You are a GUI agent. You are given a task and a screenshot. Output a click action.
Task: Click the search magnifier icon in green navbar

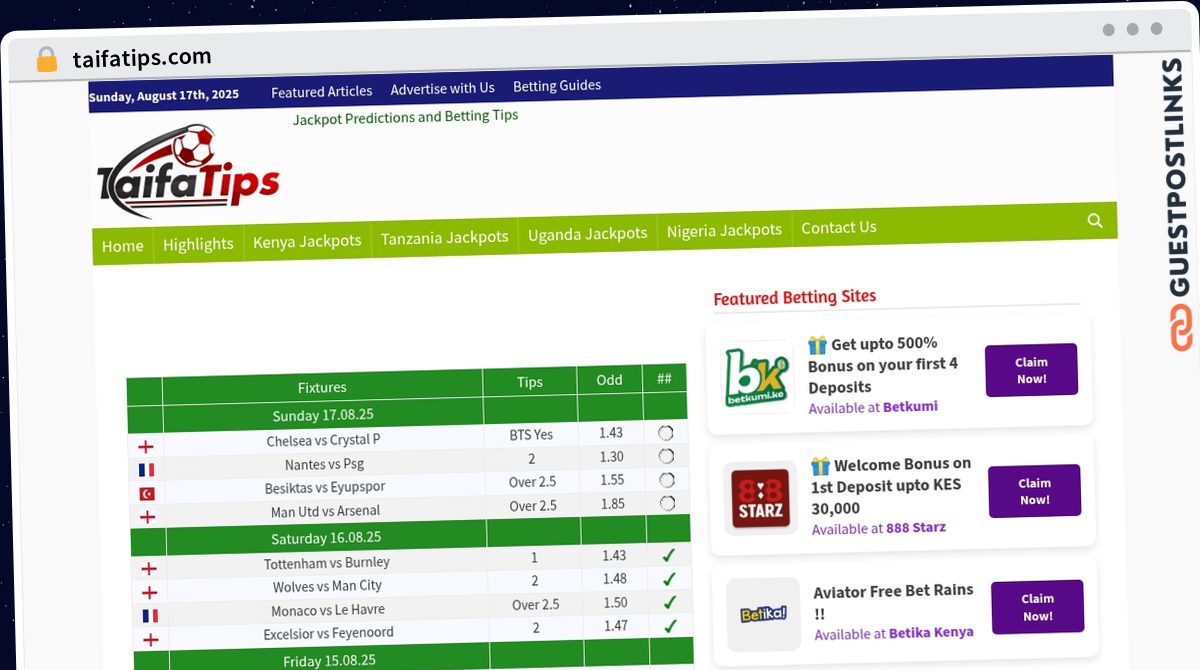[x=1095, y=220]
